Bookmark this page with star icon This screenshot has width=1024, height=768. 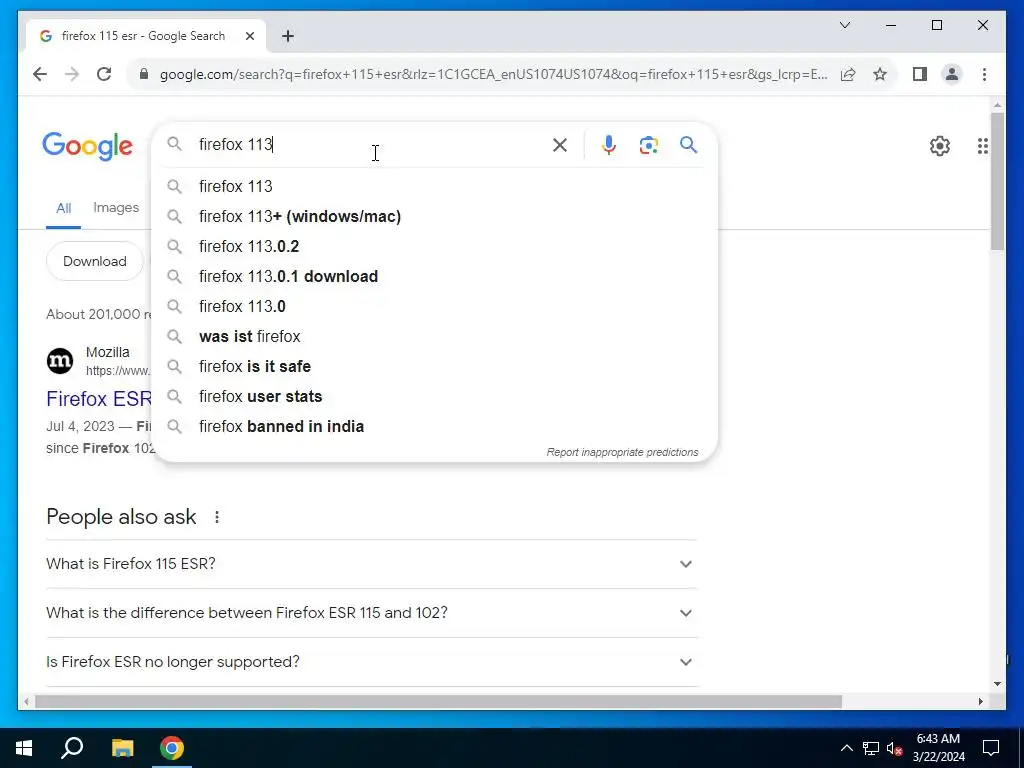point(880,74)
